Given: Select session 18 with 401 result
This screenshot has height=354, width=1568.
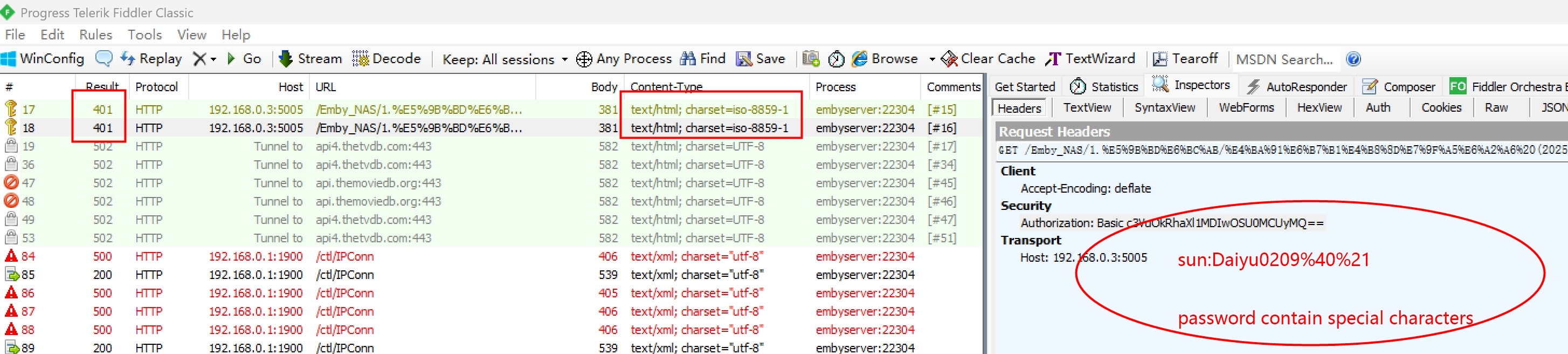Looking at the screenshot, I should [x=491, y=128].
